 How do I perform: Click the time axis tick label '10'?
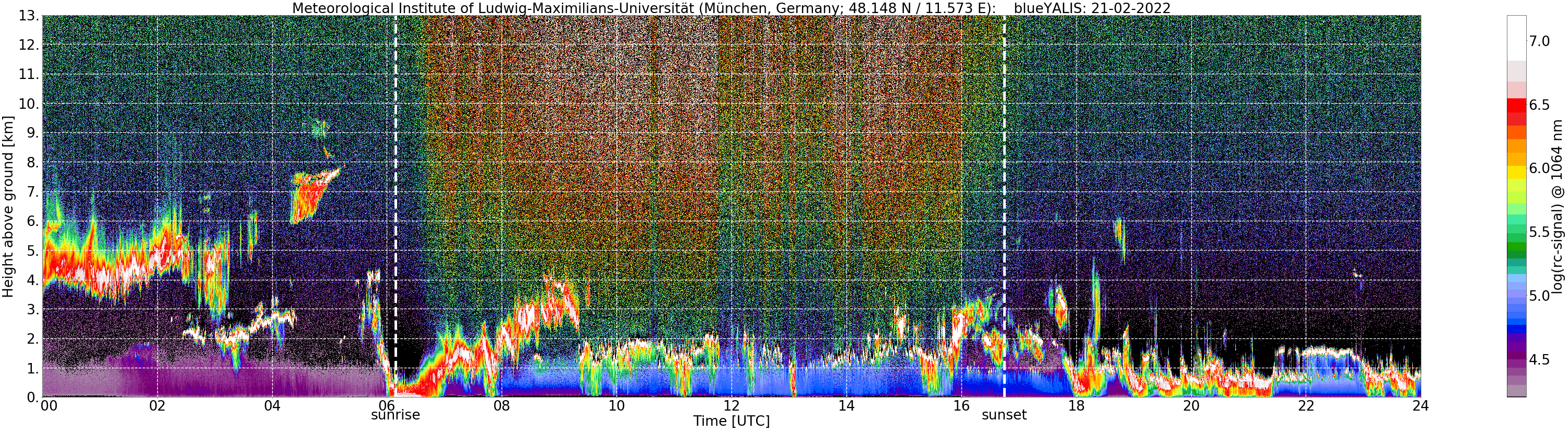tap(616, 406)
